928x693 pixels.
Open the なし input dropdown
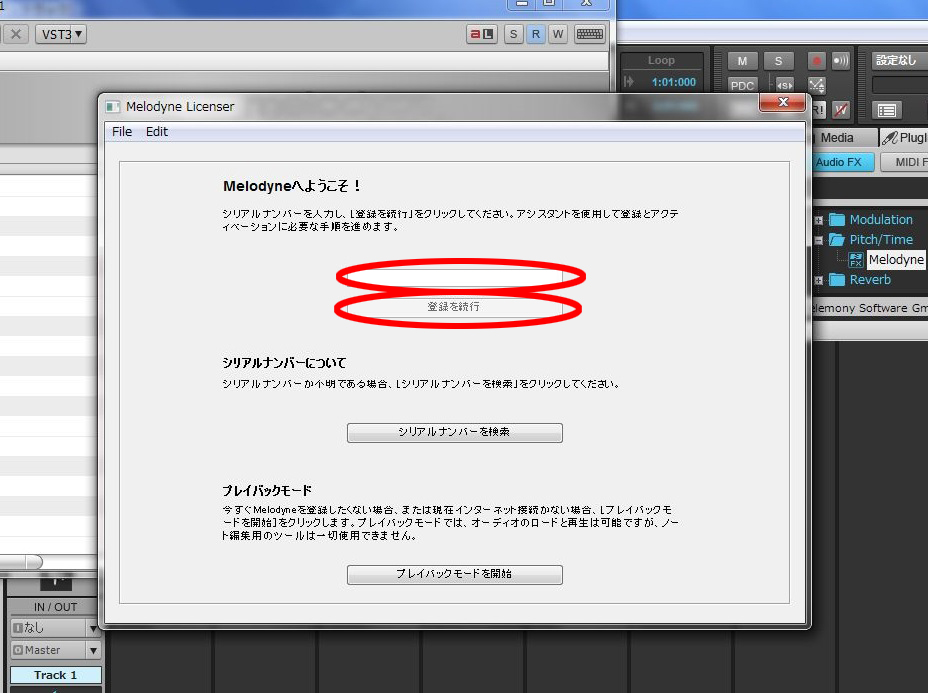point(54,627)
